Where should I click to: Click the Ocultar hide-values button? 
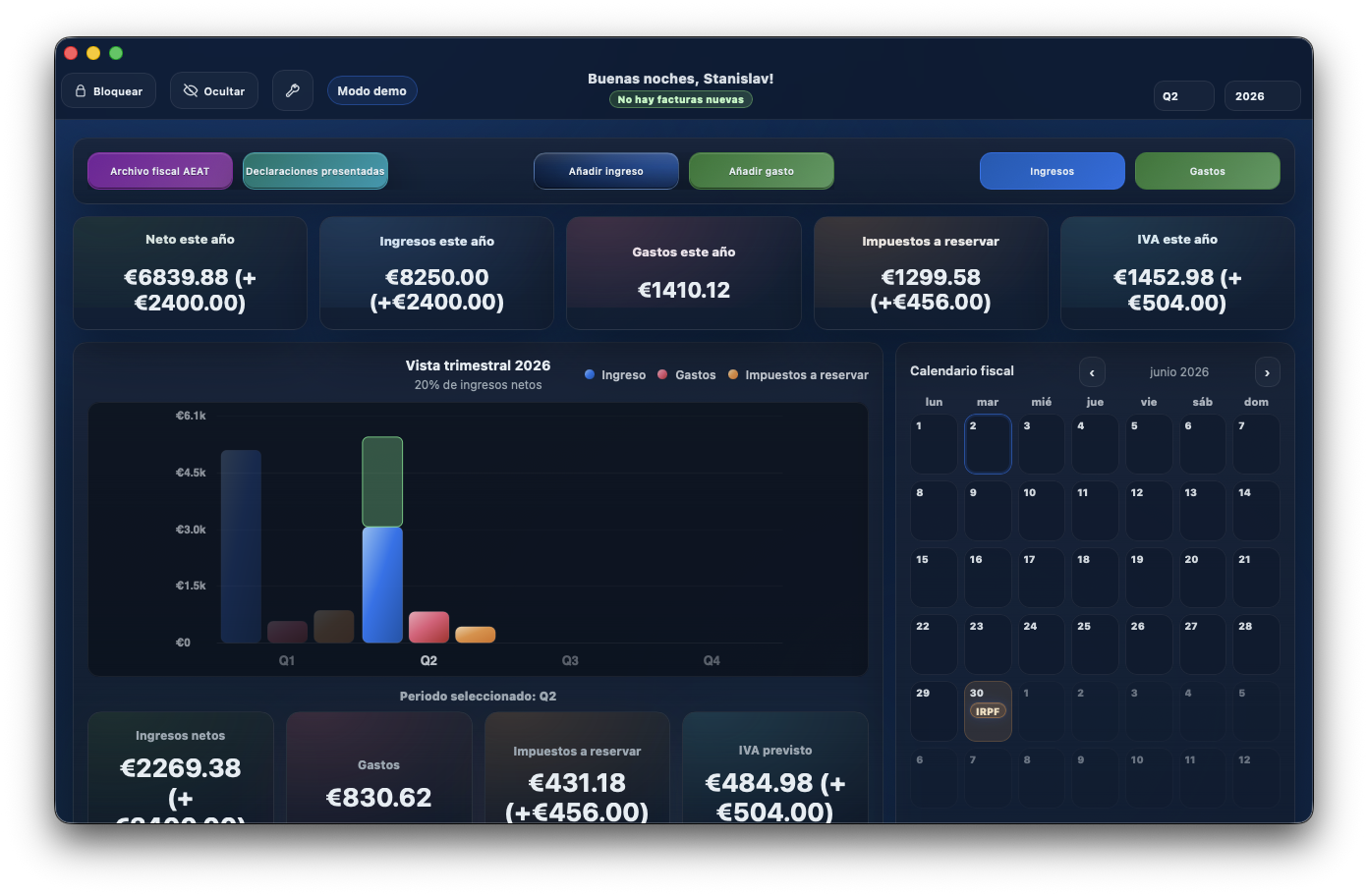point(214,90)
